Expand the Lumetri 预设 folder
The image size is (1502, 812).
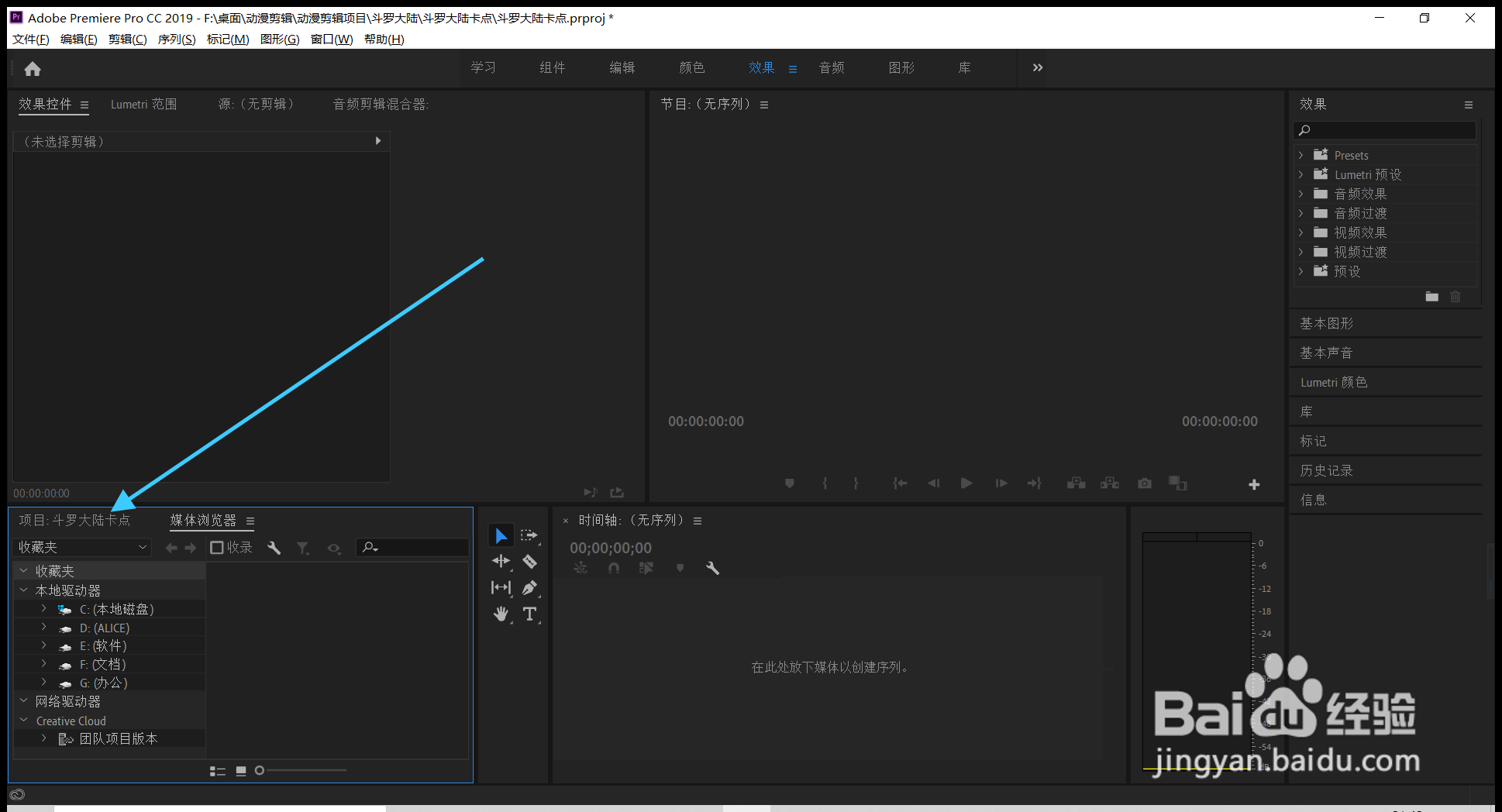[1301, 174]
